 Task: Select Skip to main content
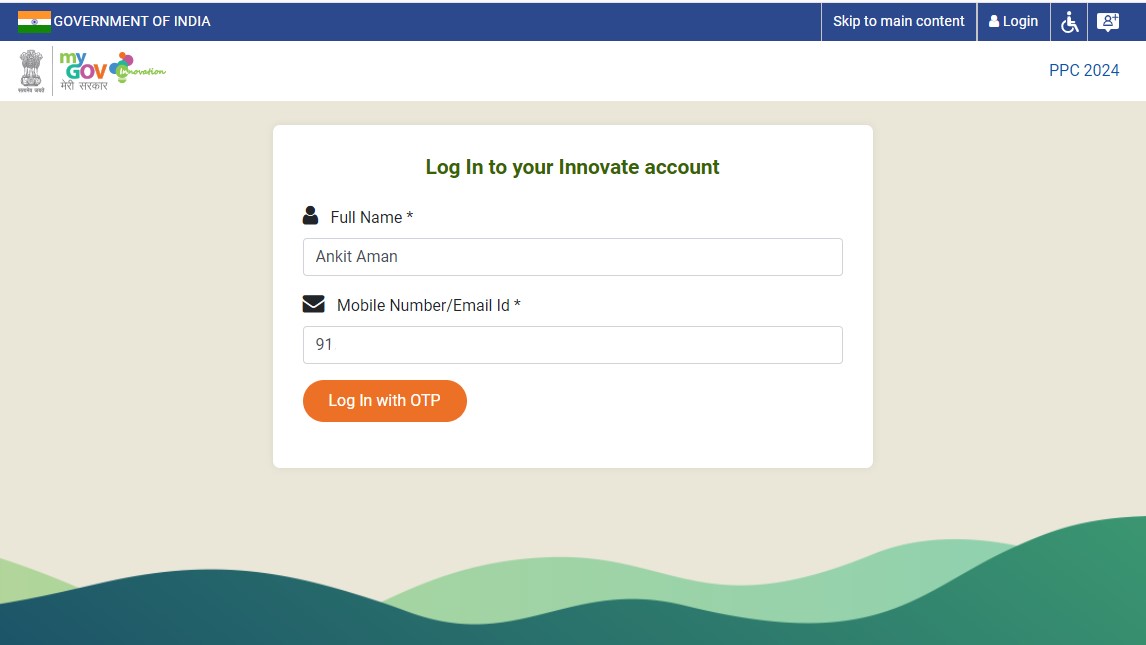pyautogui.click(x=898, y=21)
